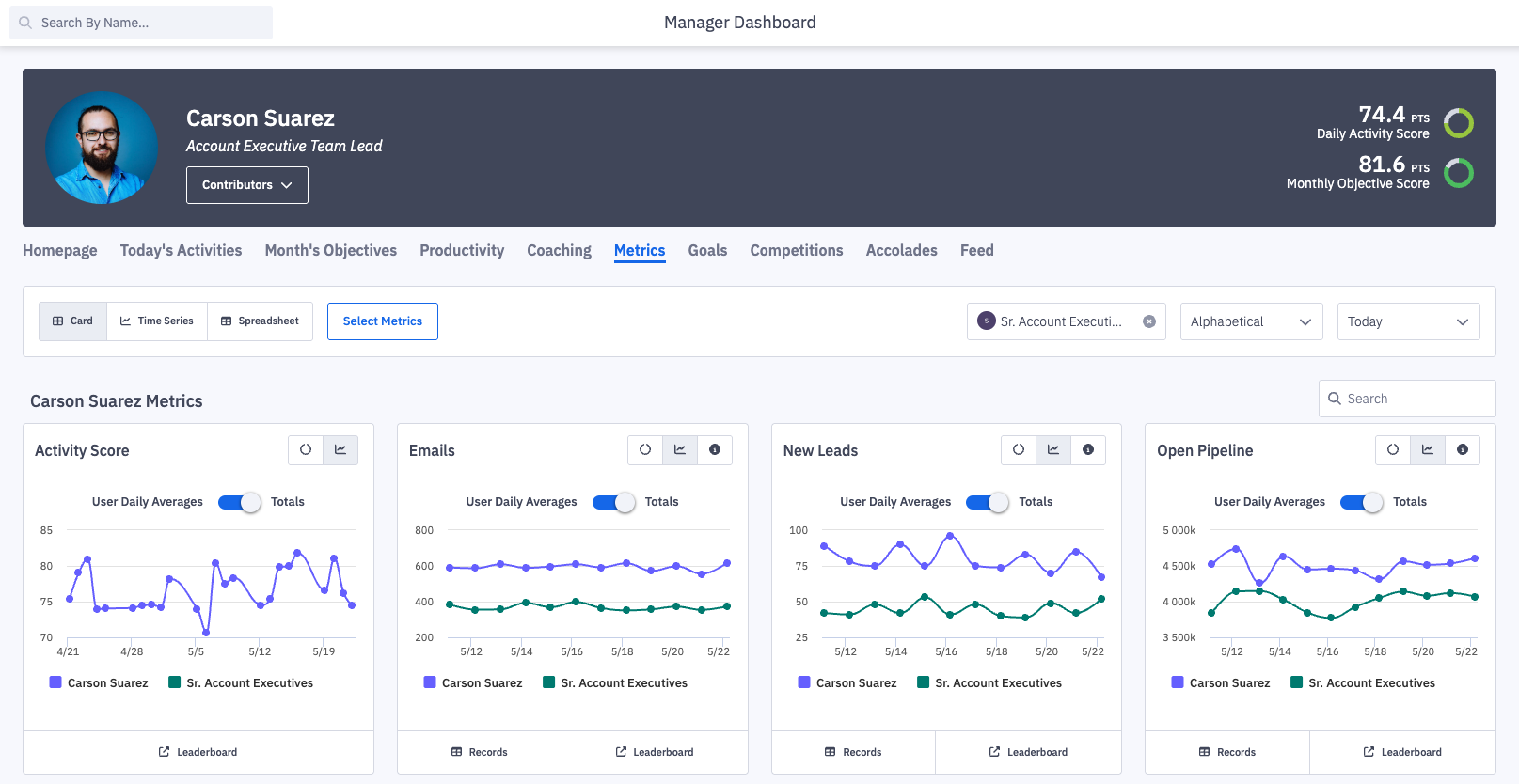Image resolution: width=1519 pixels, height=784 pixels.
Task: Toggle Emails chart to Totals
Action: pyautogui.click(x=613, y=502)
